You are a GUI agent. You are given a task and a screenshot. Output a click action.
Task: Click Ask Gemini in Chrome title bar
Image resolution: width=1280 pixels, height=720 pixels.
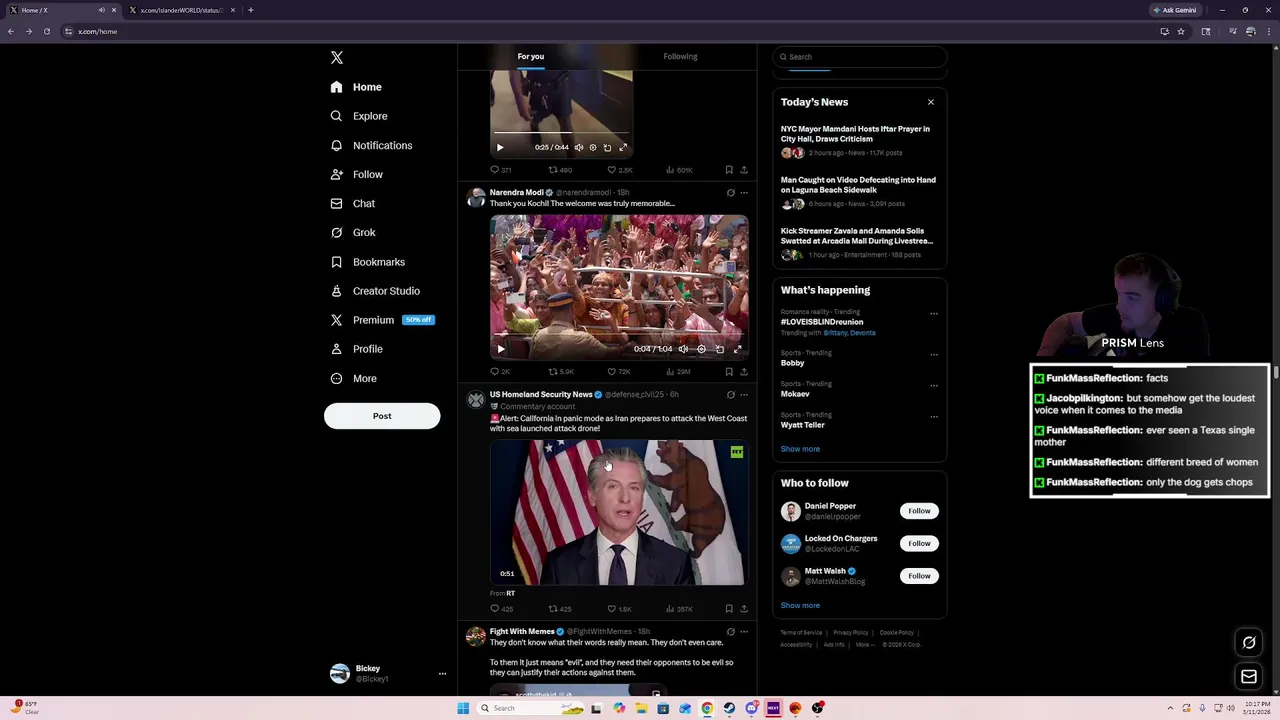1175,10
